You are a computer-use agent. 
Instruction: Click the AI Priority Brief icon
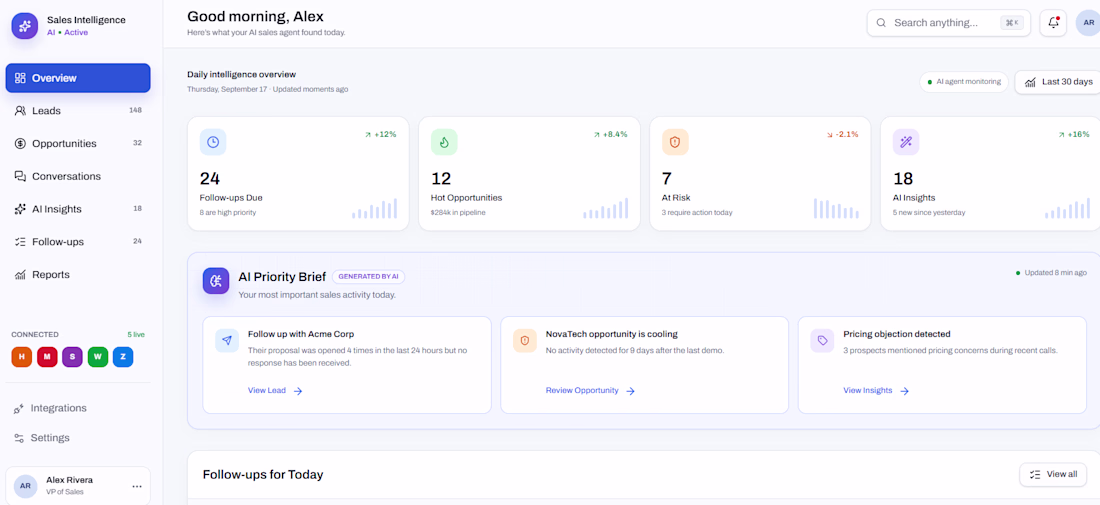(216, 281)
